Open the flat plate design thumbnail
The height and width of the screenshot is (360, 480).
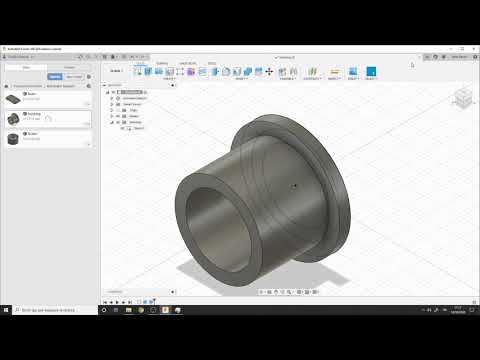[x=13, y=99]
